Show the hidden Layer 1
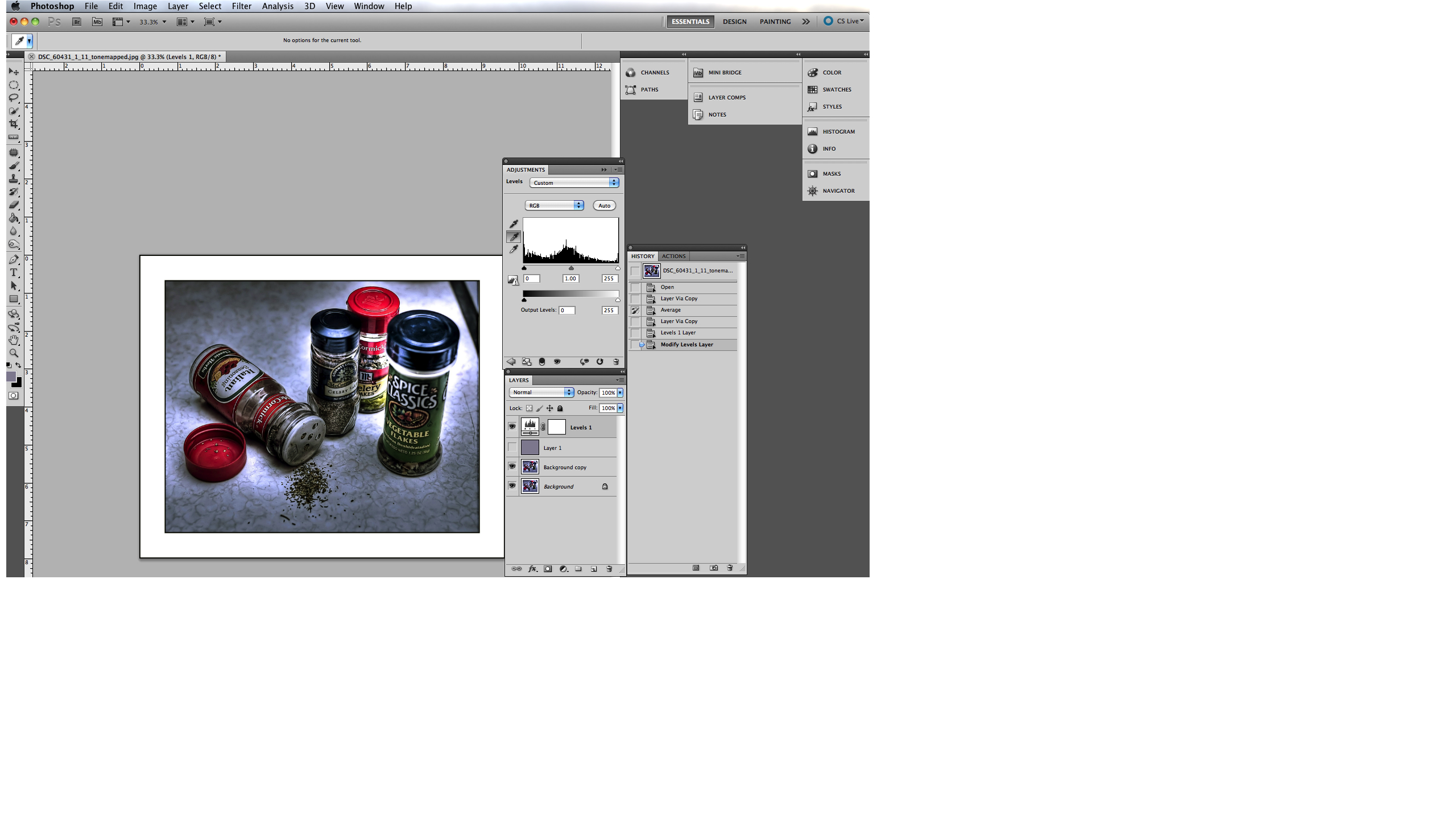This screenshot has height=819, width=1456. tap(512, 448)
